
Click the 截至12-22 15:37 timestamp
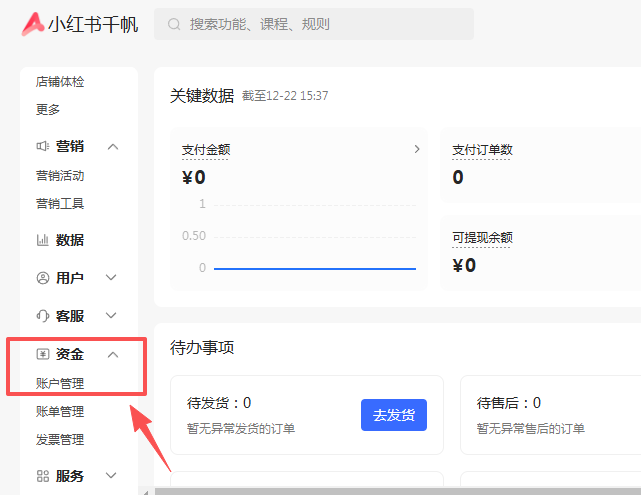pos(285,96)
